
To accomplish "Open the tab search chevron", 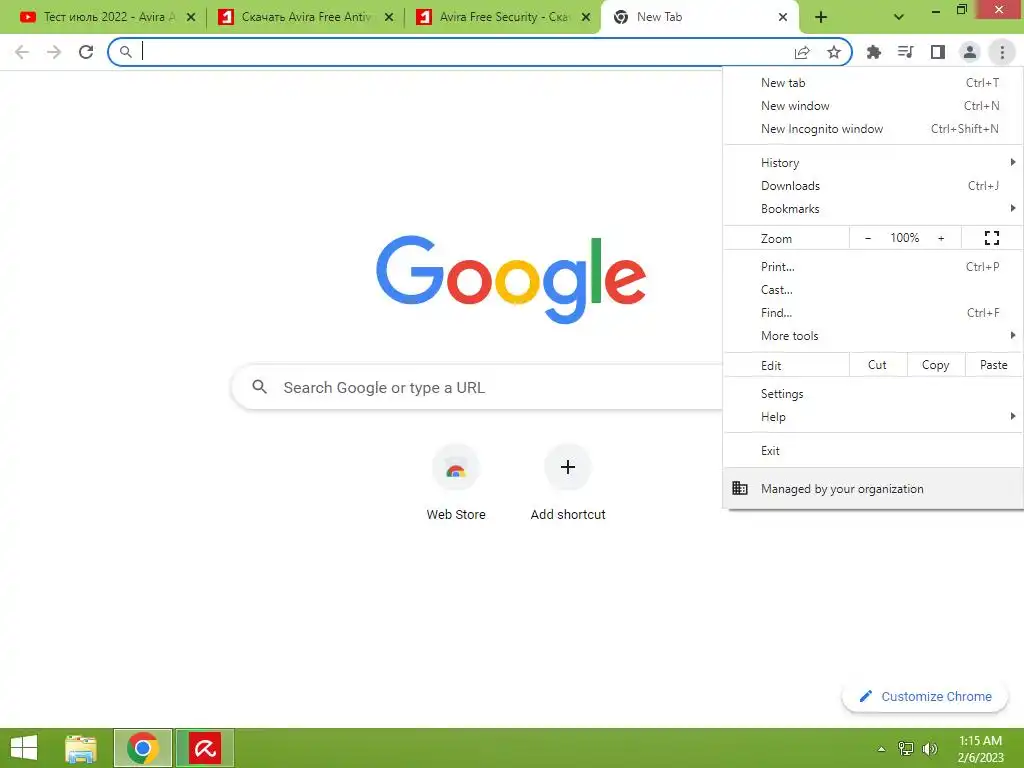I will (x=899, y=17).
